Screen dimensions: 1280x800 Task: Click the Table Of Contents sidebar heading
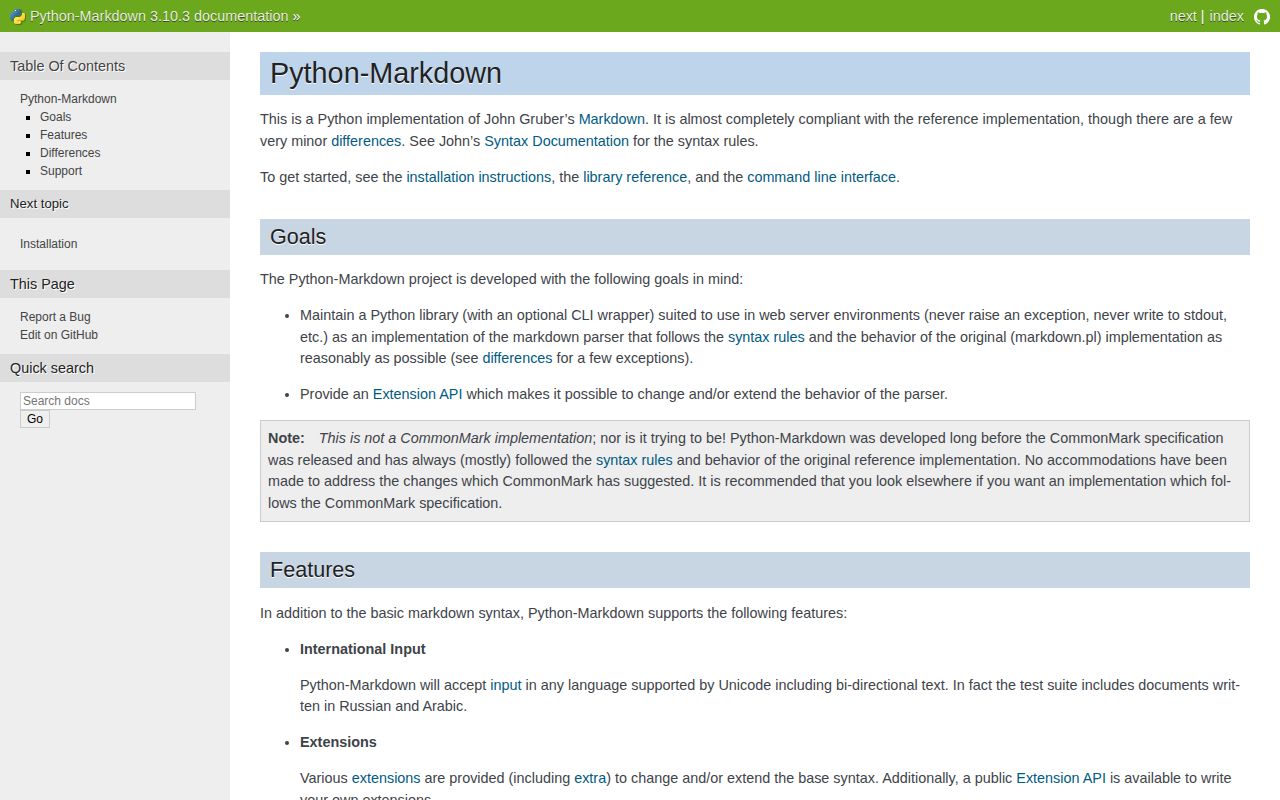coord(115,66)
